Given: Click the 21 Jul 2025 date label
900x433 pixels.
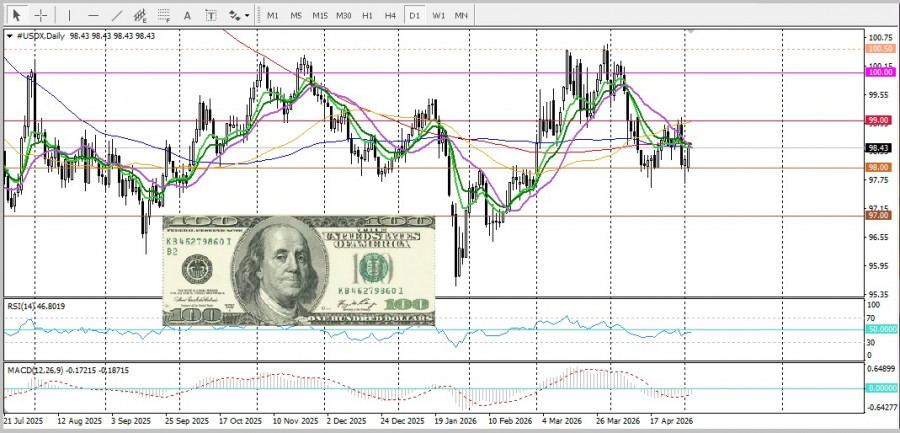Looking at the screenshot, I should coord(23,421).
